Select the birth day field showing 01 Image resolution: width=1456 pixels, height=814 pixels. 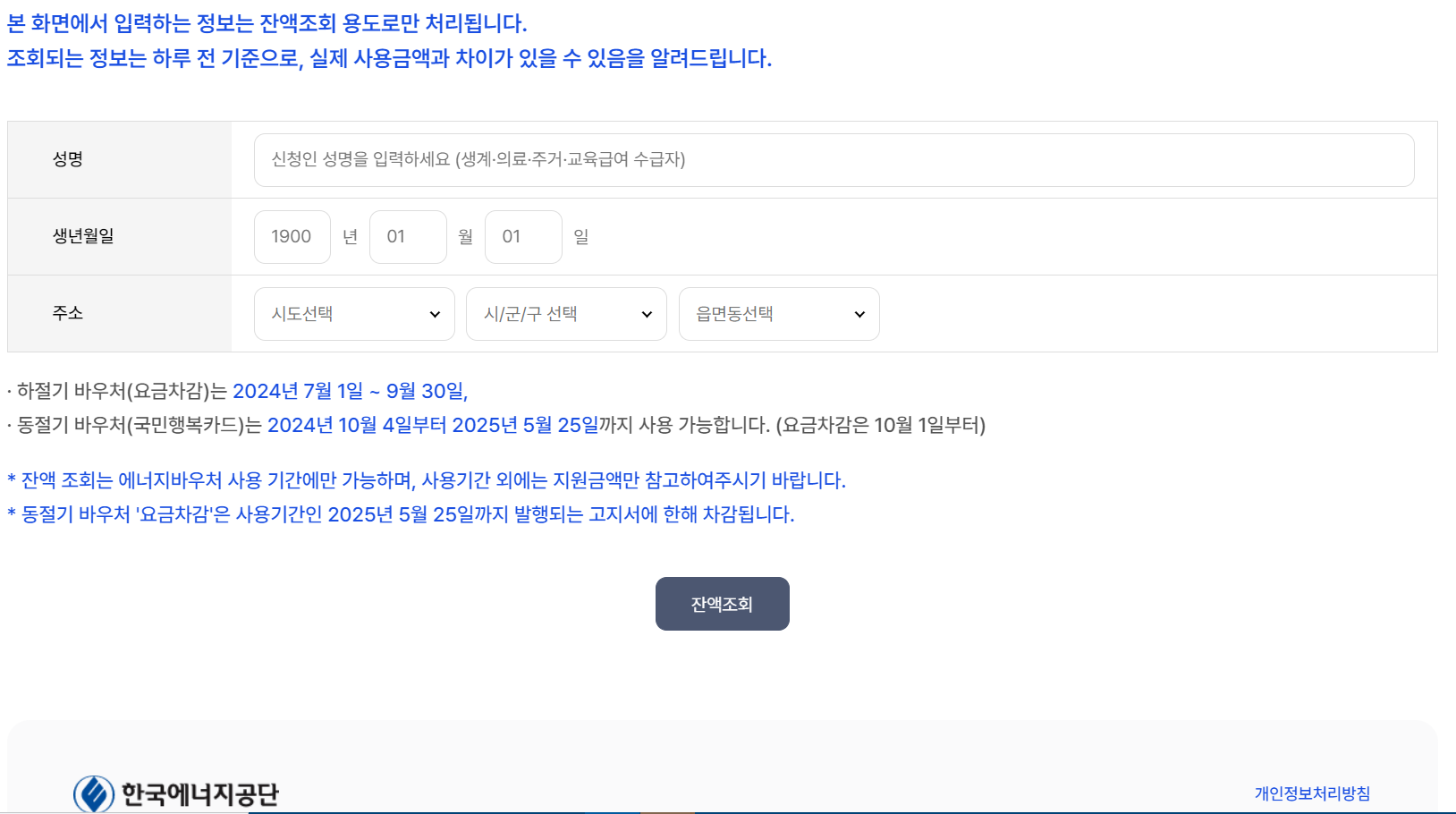tap(523, 236)
